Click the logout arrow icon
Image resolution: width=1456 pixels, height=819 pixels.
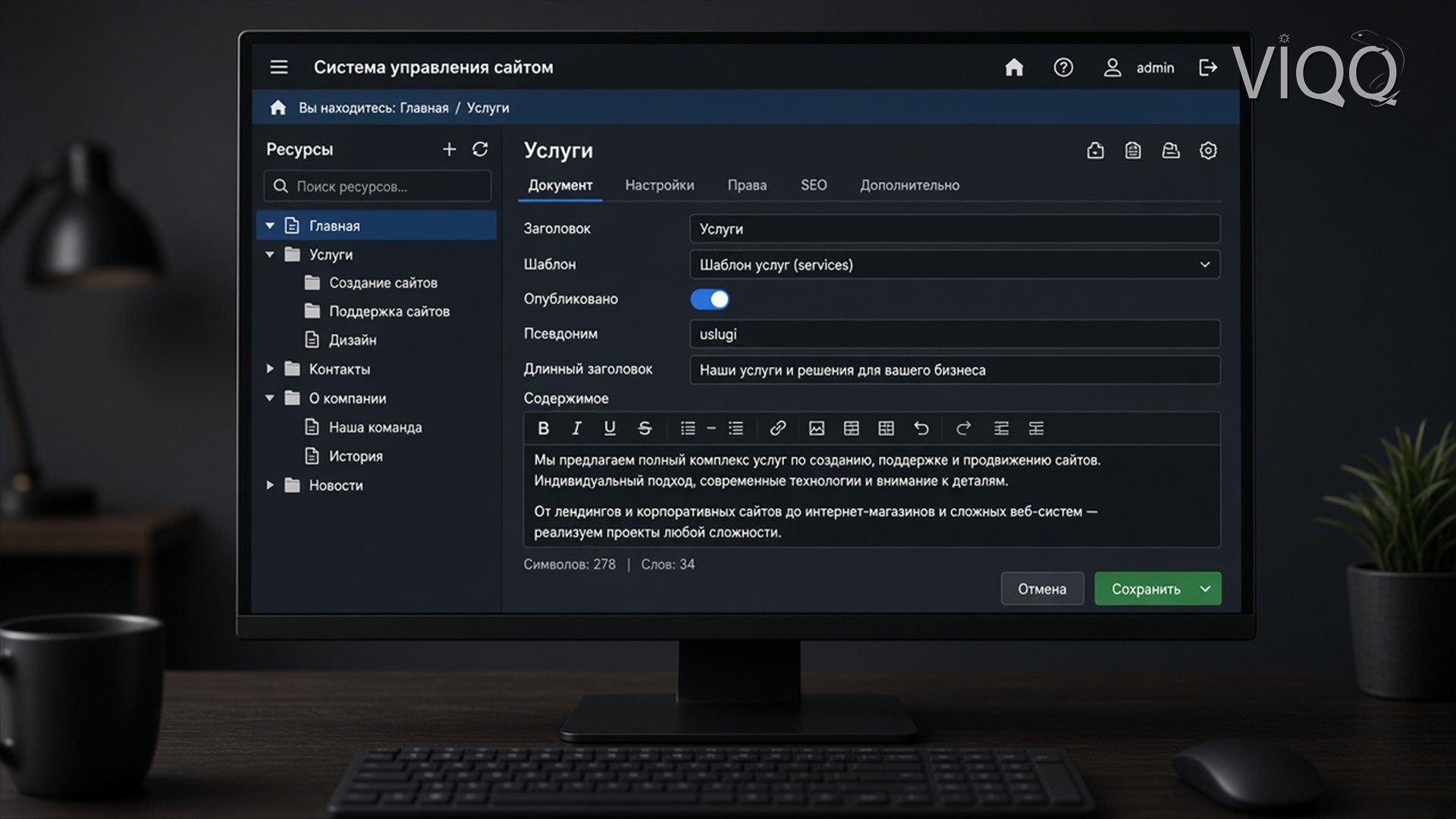coord(1208,67)
